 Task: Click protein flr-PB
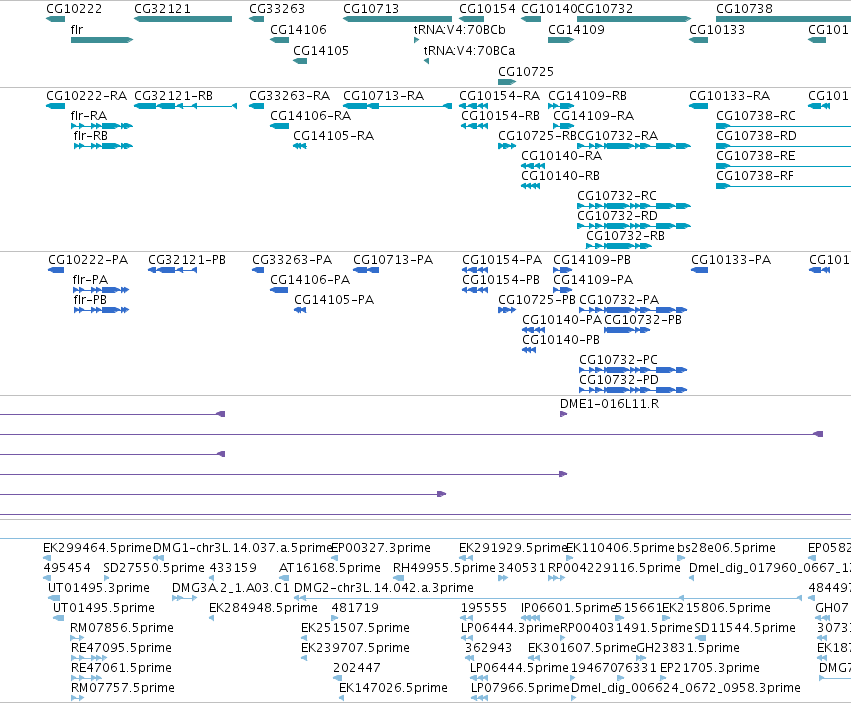90,300
